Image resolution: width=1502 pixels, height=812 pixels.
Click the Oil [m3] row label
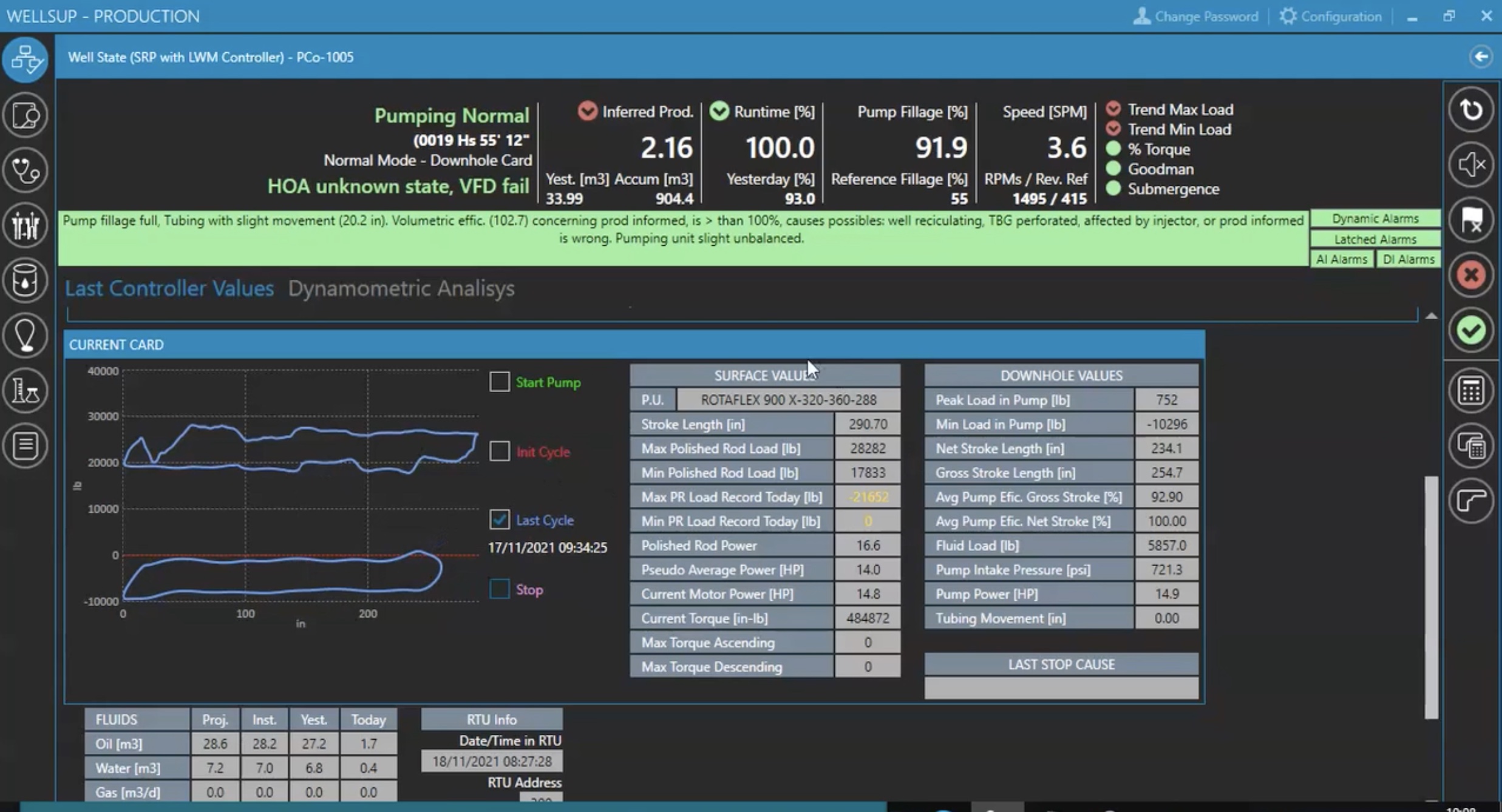[137, 743]
